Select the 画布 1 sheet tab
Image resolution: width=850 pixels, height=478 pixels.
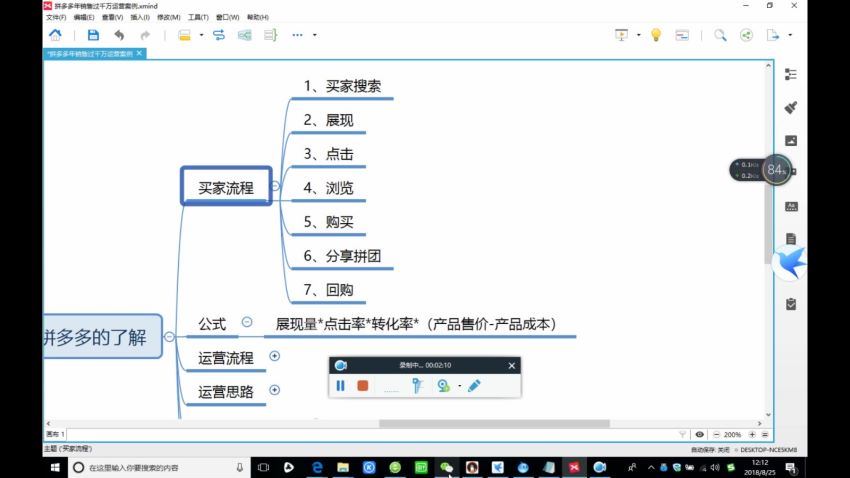(x=55, y=434)
